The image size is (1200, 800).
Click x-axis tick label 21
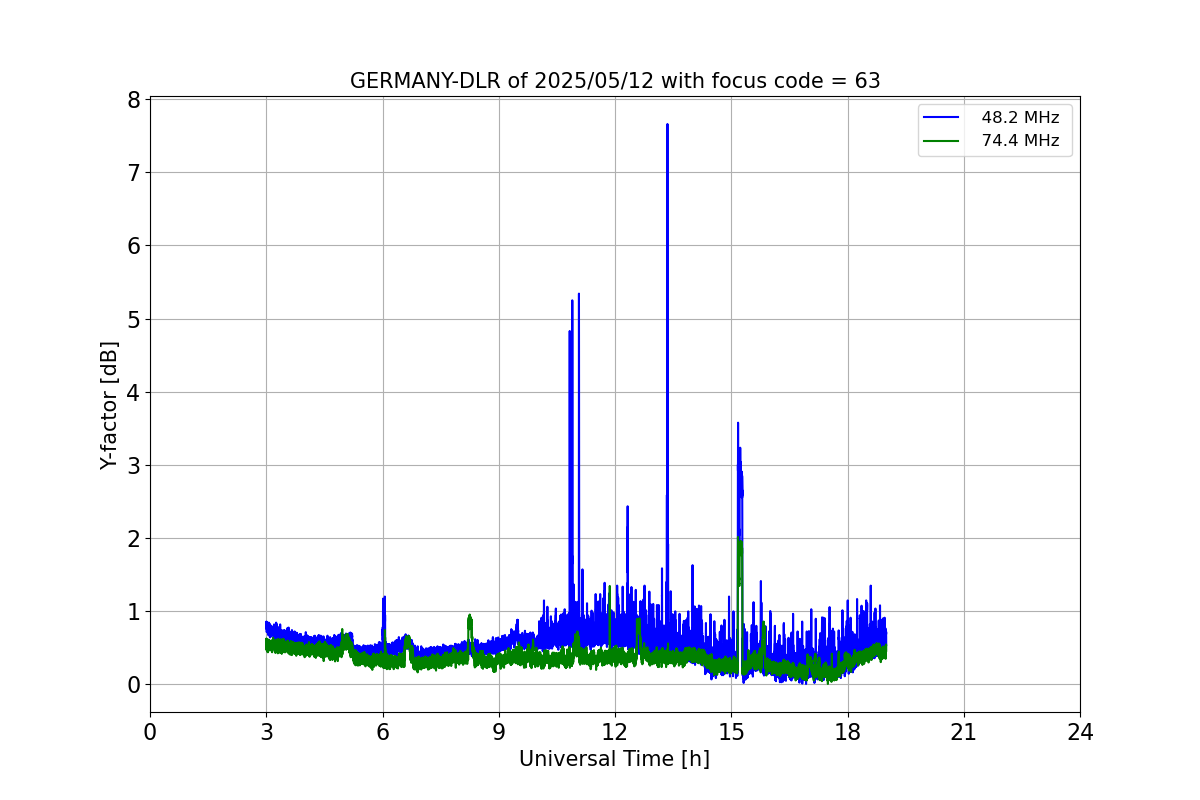click(x=964, y=732)
